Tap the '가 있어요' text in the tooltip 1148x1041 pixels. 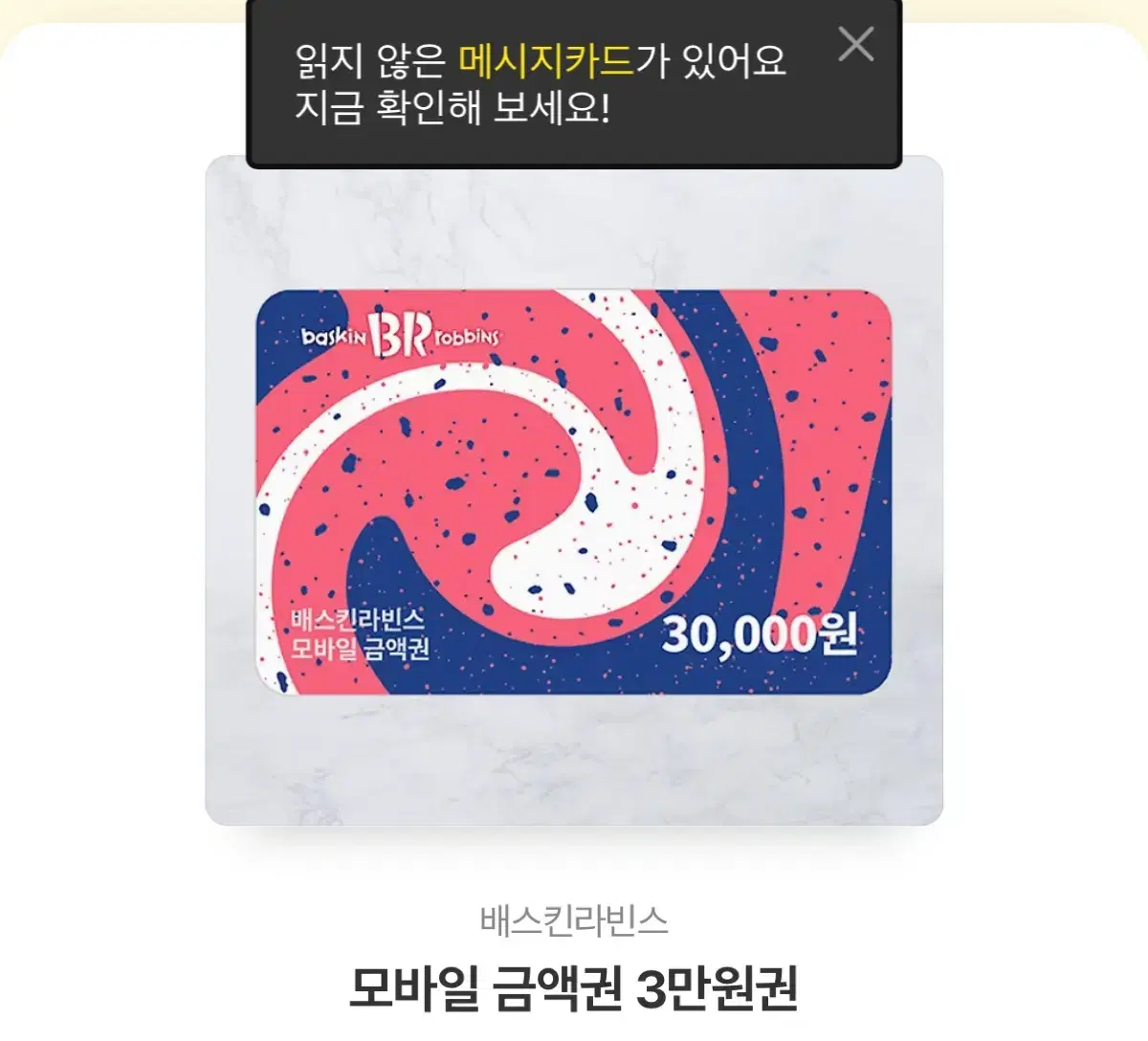tap(712, 61)
